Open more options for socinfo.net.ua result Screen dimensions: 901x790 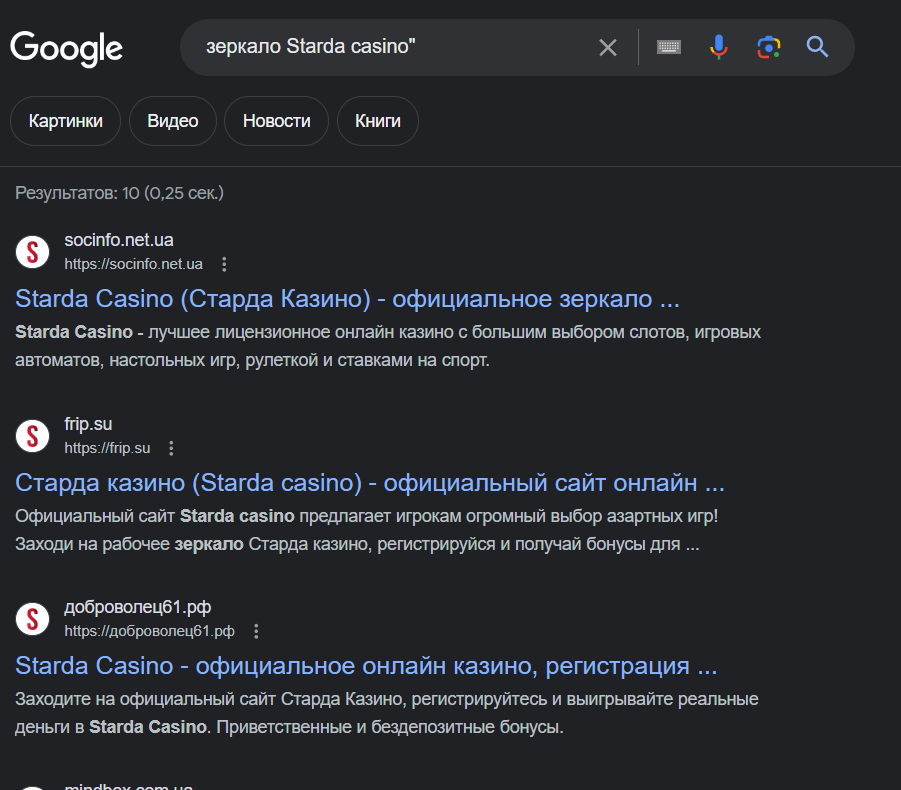pos(224,264)
